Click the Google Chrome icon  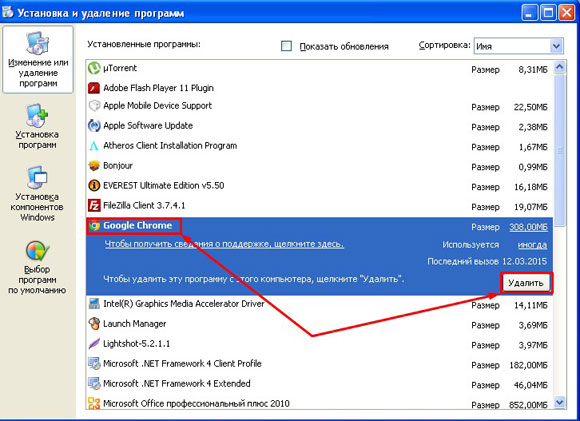(x=95, y=225)
